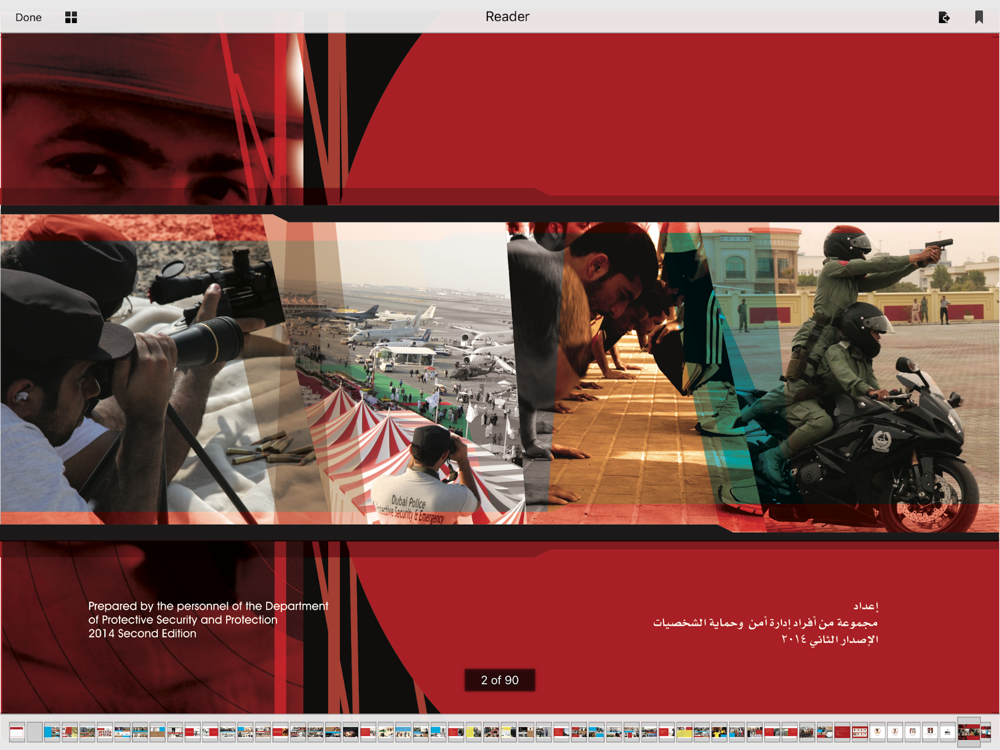
Task: Open the share/export document icon
Action: [x=944, y=17]
